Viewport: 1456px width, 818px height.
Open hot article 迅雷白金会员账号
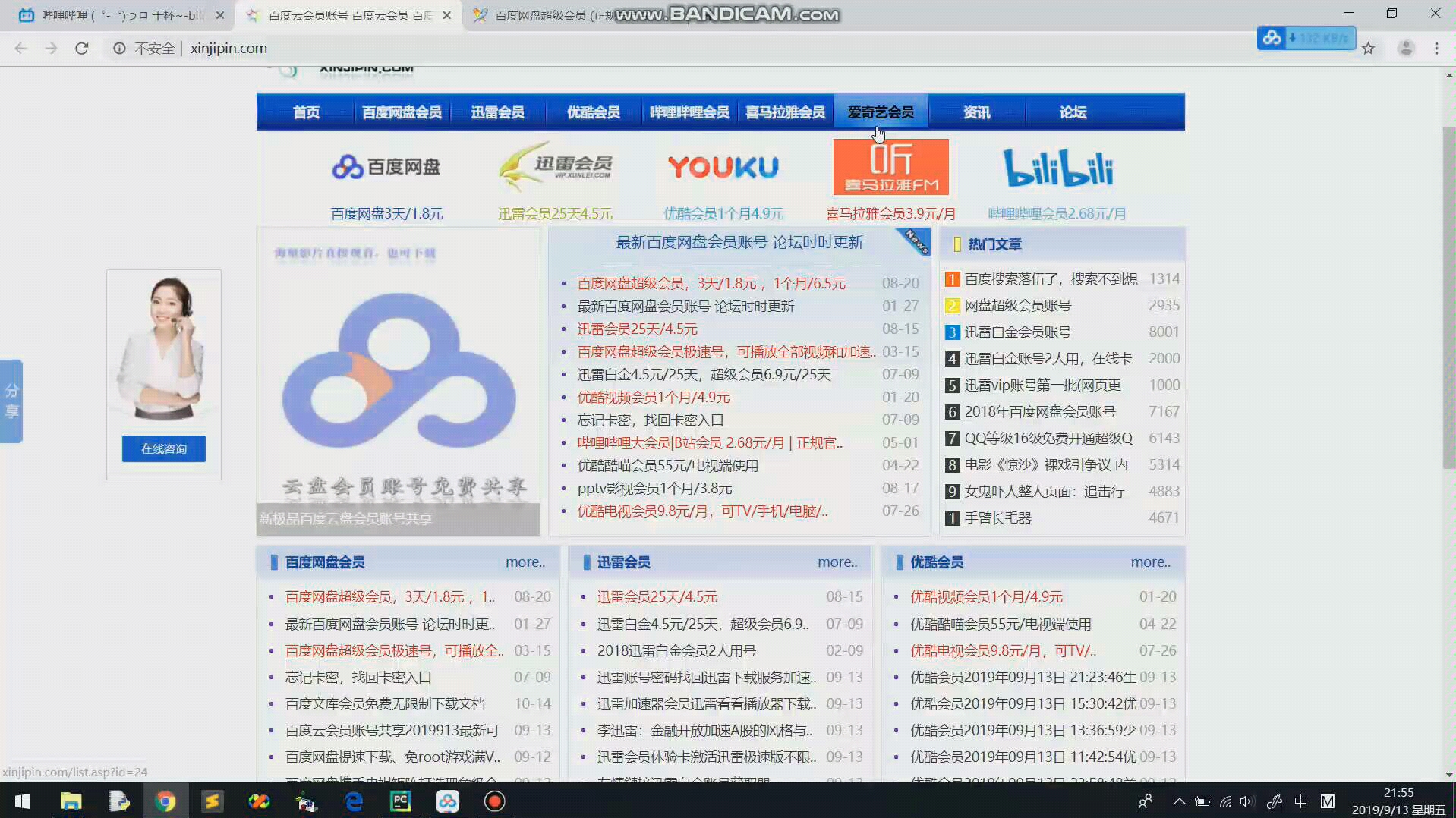point(1018,332)
